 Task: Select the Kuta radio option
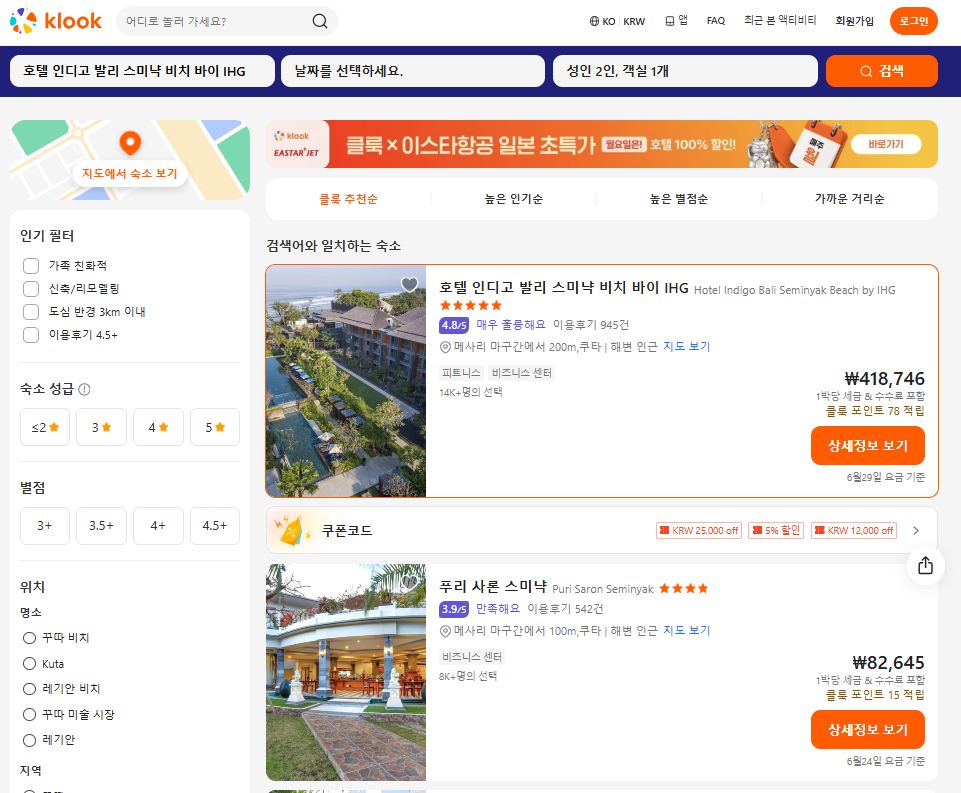pos(29,664)
